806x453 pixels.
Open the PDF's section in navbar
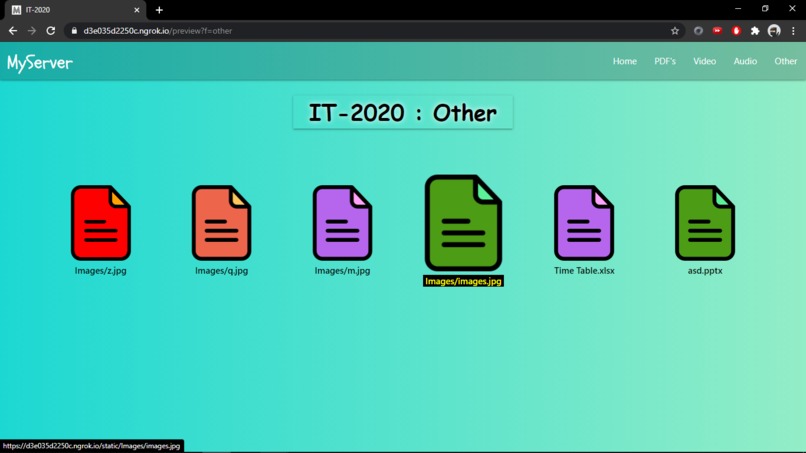[x=665, y=61]
